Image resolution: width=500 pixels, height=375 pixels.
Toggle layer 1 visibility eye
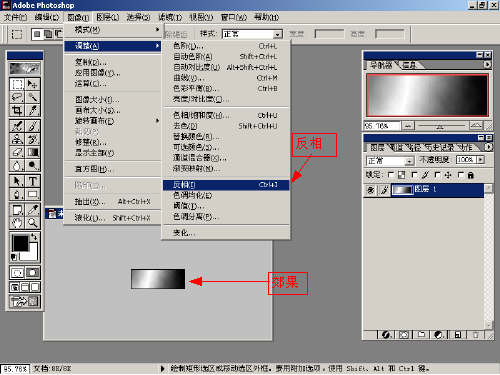(x=371, y=190)
